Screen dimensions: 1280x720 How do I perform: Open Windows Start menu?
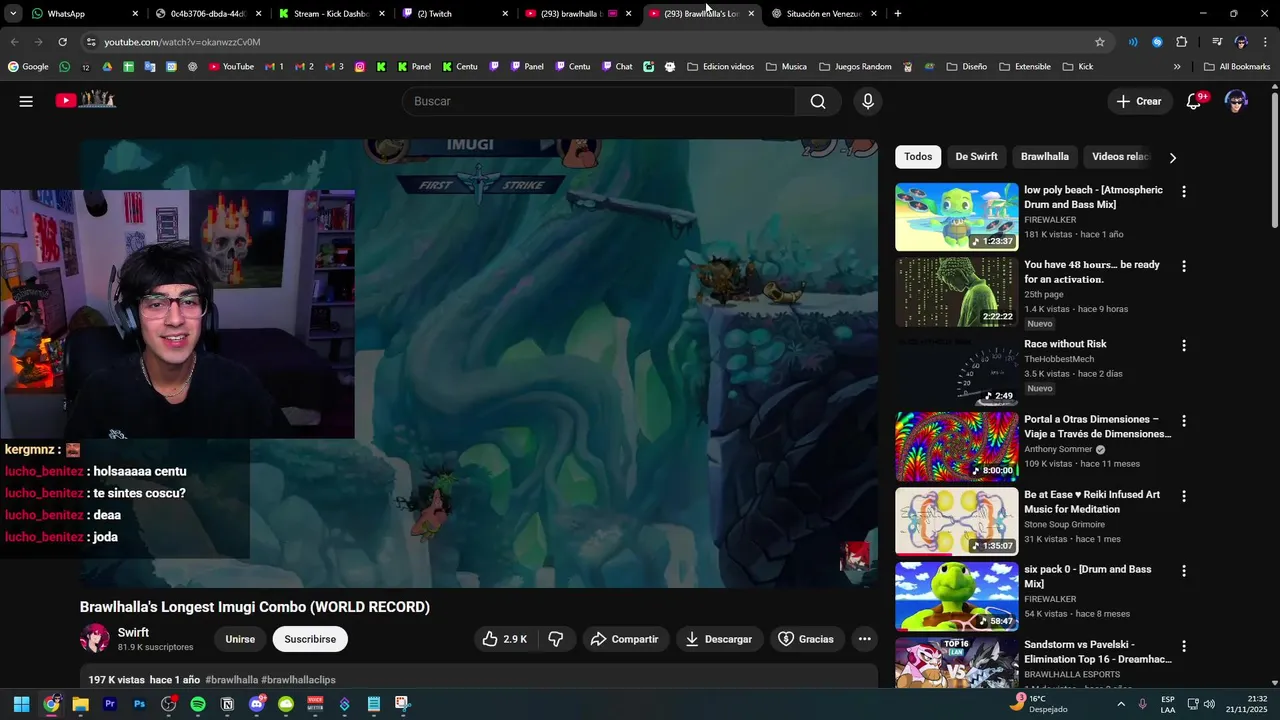coord(21,704)
